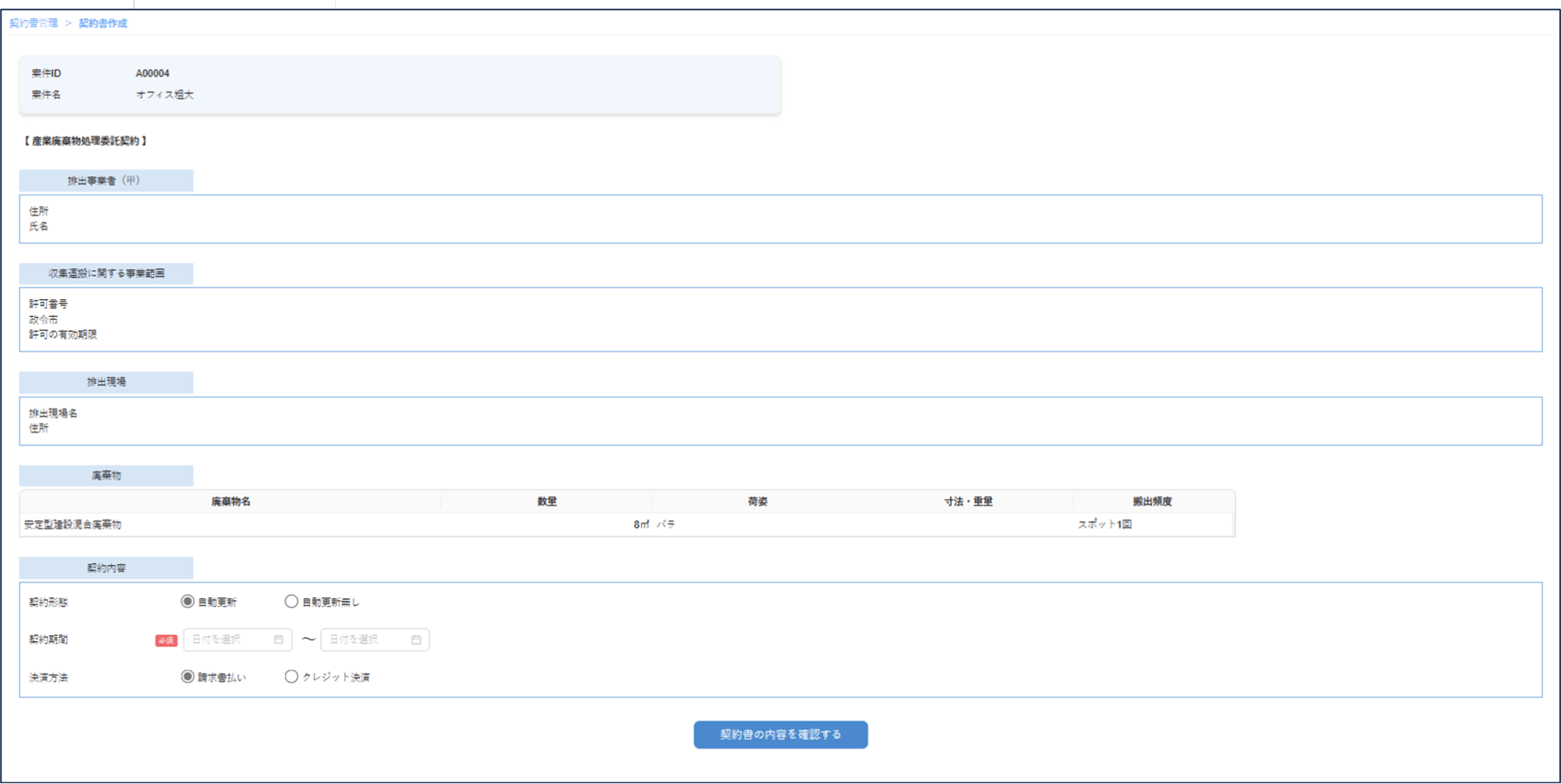Open the contract end date picker field
The image size is (1561, 784).
368,640
